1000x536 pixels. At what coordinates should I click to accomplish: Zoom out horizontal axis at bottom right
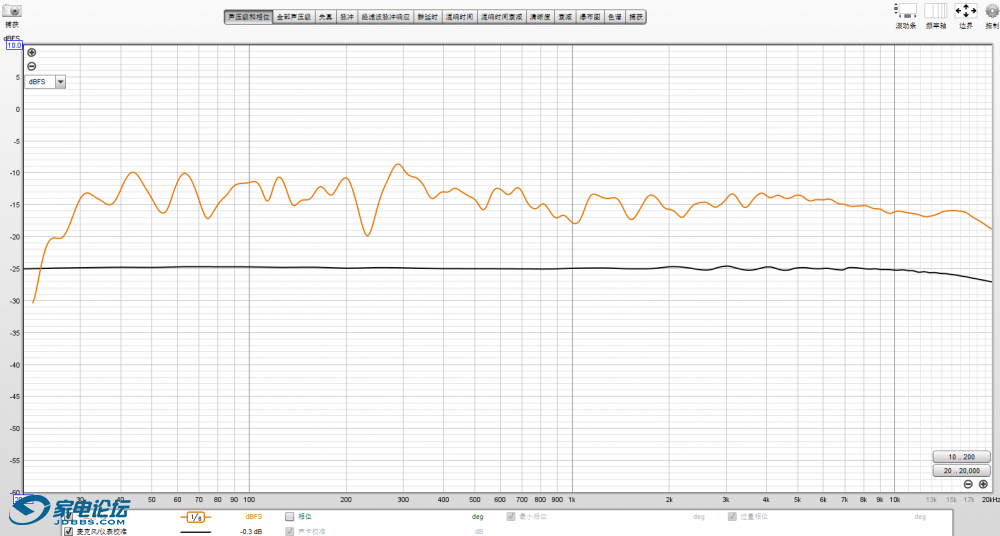point(968,484)
